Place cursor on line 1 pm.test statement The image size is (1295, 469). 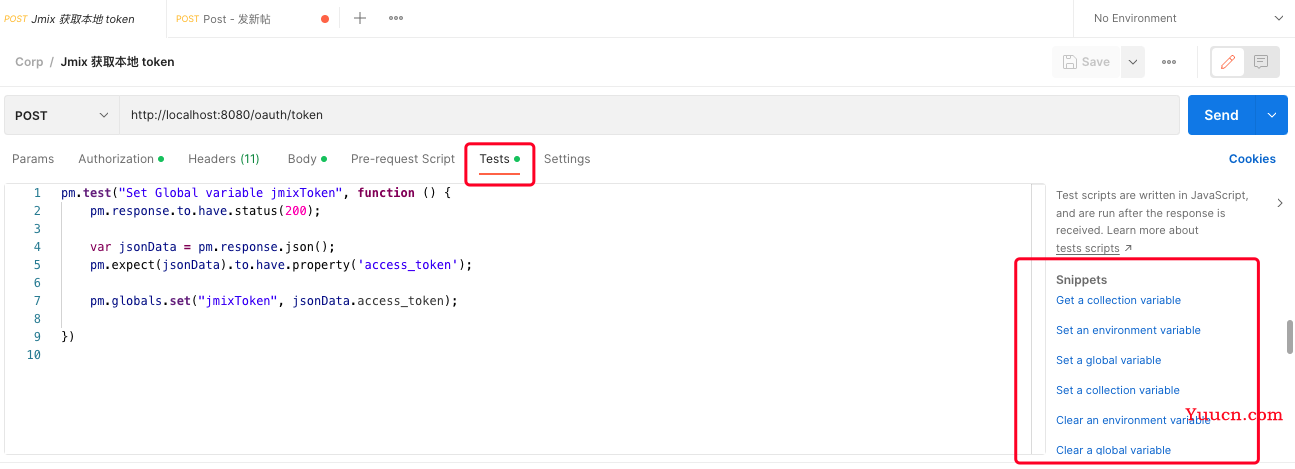pyautogui.click(x=257, y=193)
